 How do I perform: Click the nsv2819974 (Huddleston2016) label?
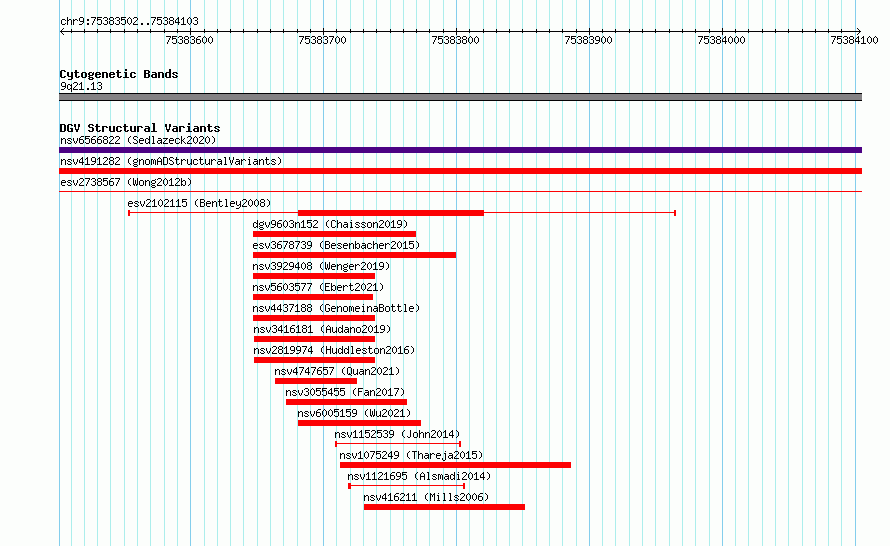click(334, 350)
